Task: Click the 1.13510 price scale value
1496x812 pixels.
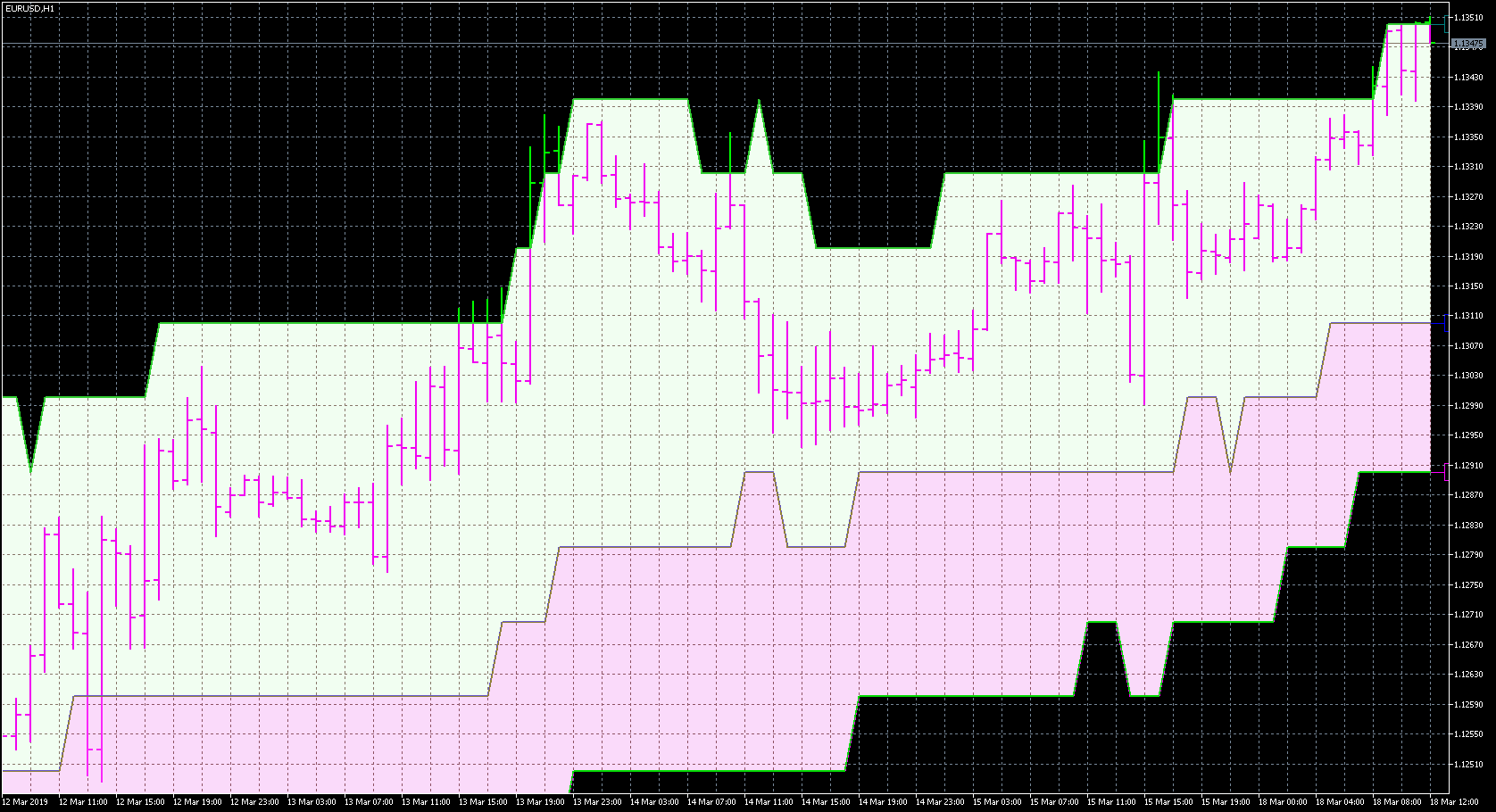Action: coord(1470,15)
